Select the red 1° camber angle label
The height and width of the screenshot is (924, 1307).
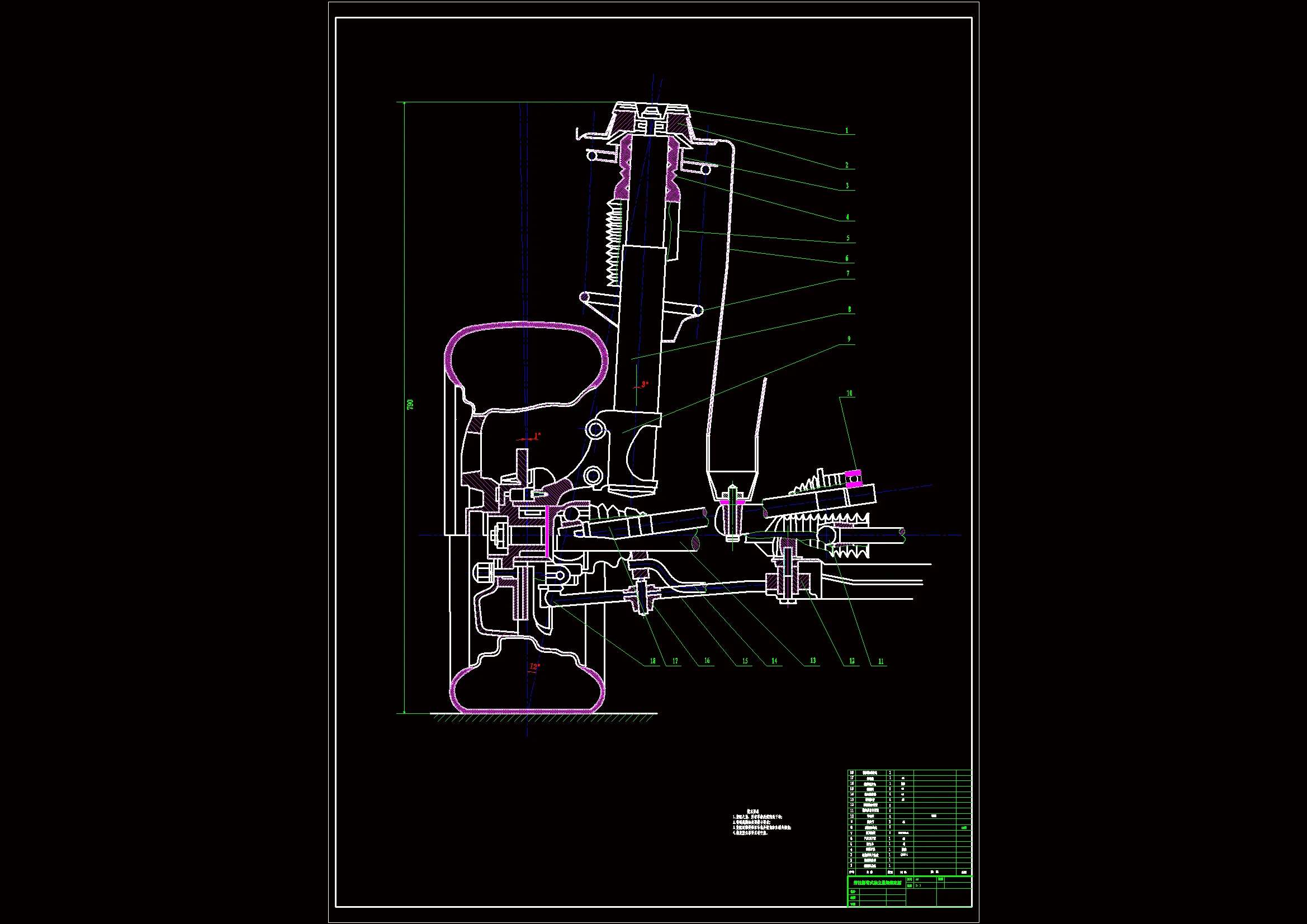point(537,436)
